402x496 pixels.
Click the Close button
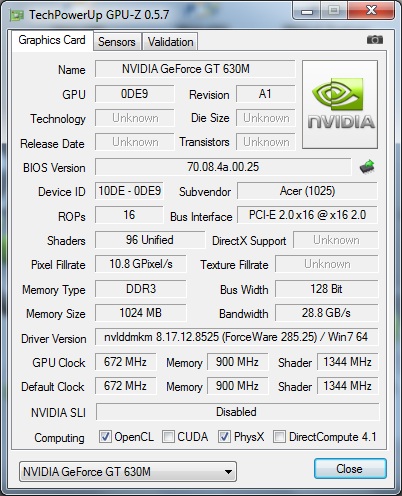[350, 469]
